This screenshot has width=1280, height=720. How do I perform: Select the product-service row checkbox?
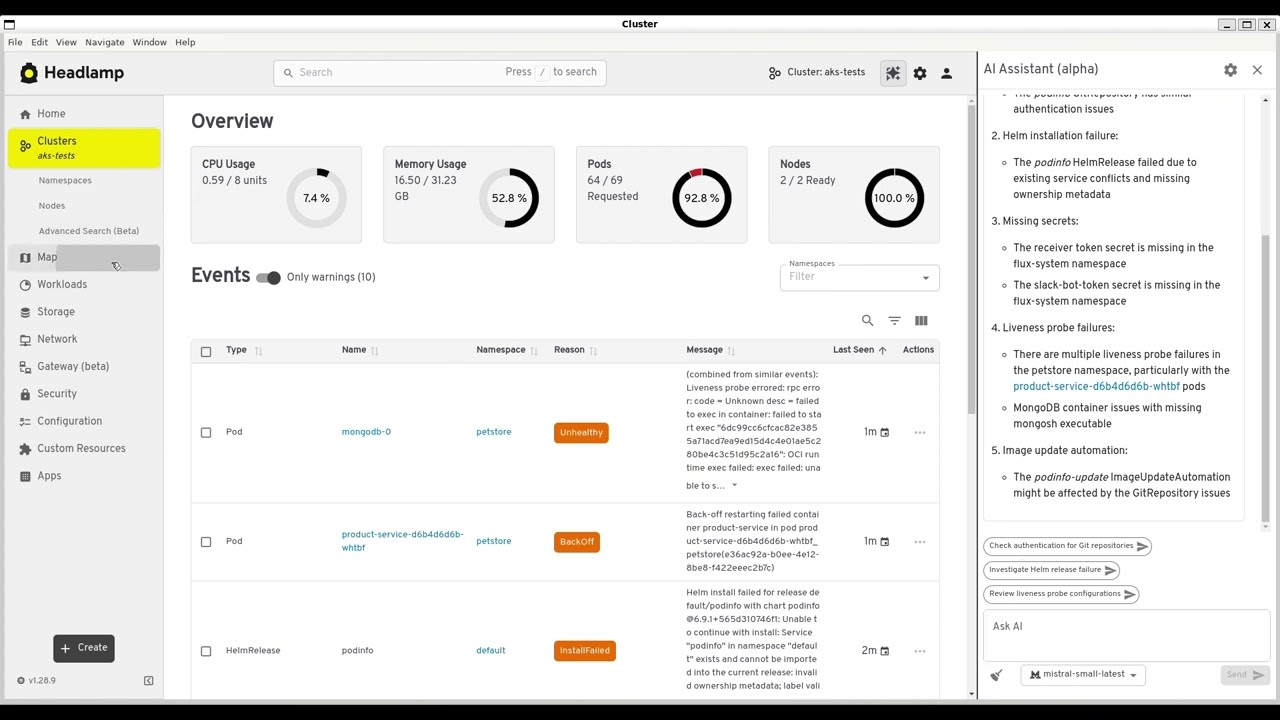(206, 542)
